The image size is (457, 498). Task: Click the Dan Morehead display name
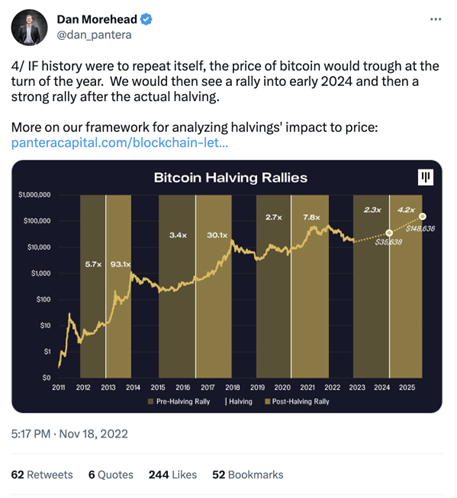[x=97, y=19]
